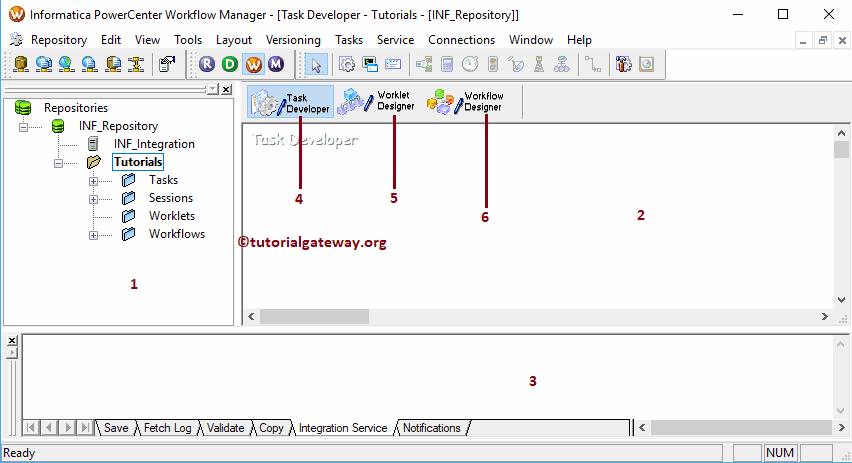Select the Integration Service tab
852x463 pixels.
pos(343,428)
